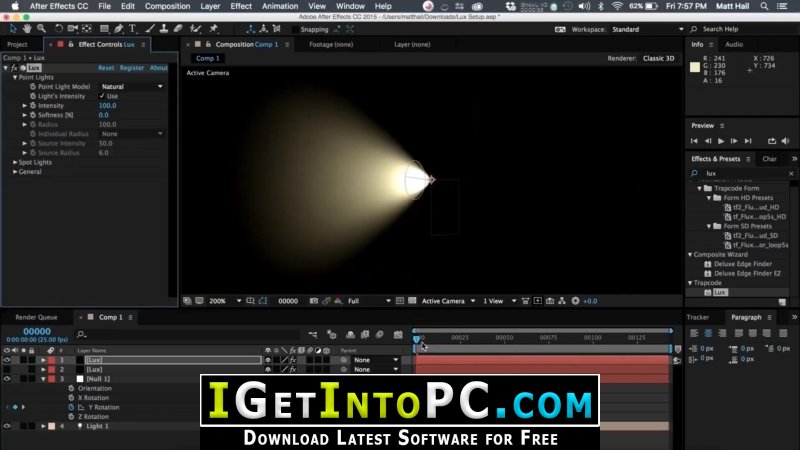This screenshot has width=800, height=450.
Task: Select the Zoom magnifier tool
Action: pyautogui.click(x=41, y=29)
